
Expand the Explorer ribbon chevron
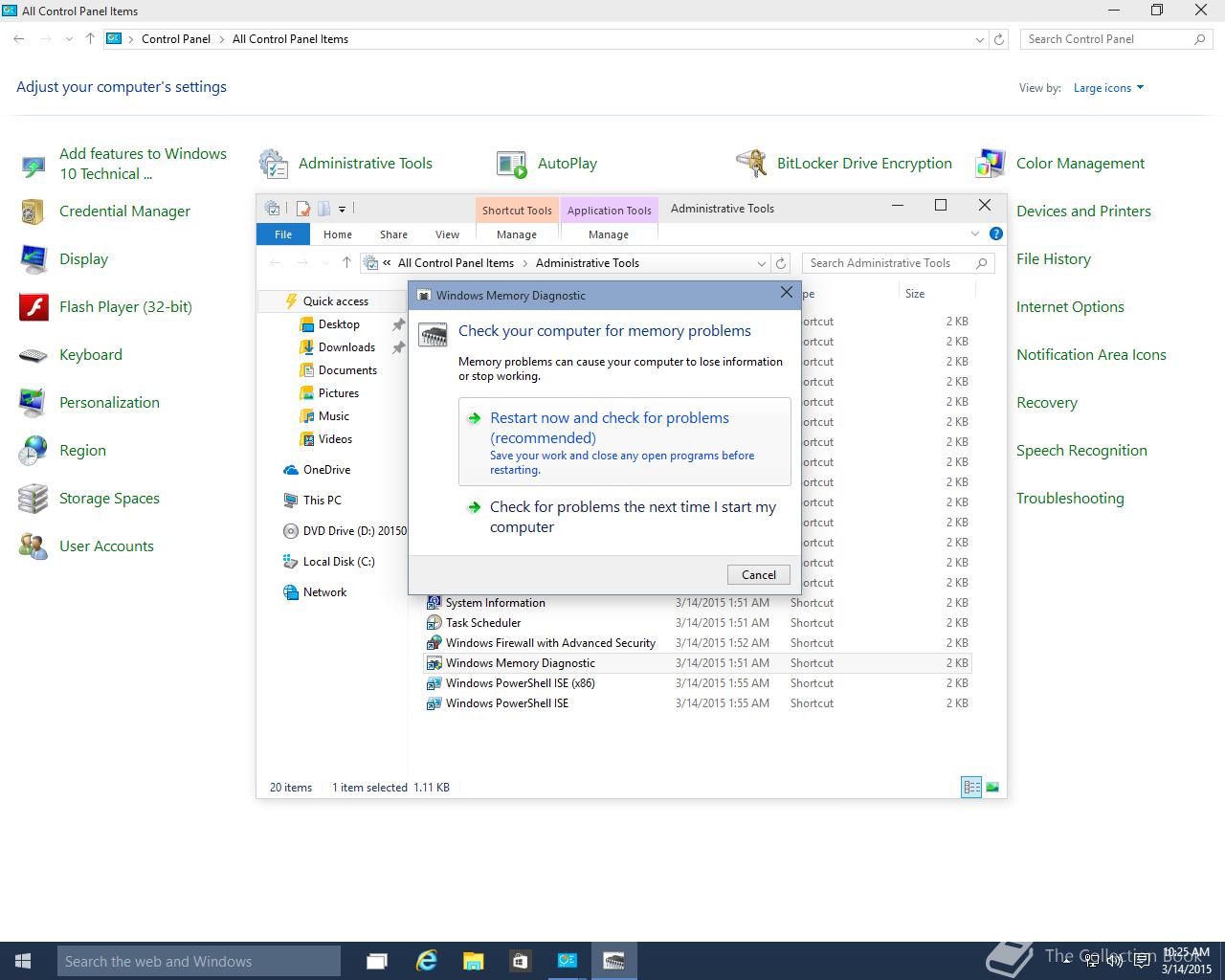[x=975, y=234]
